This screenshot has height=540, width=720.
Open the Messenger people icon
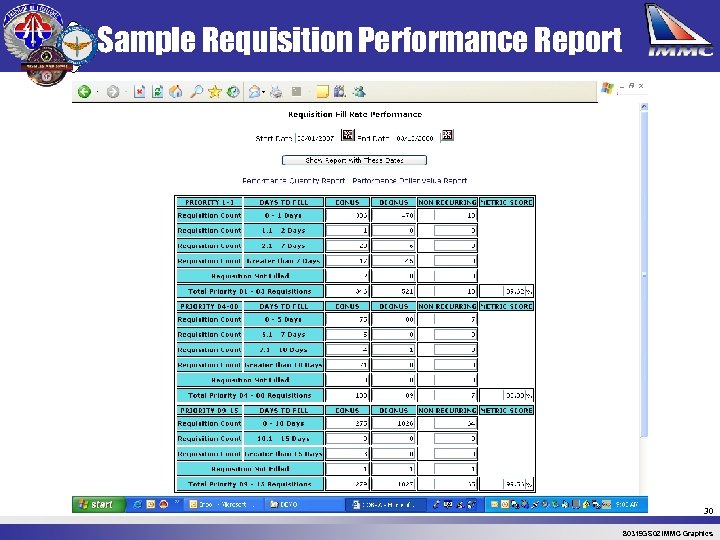click(x=359, y=92)
